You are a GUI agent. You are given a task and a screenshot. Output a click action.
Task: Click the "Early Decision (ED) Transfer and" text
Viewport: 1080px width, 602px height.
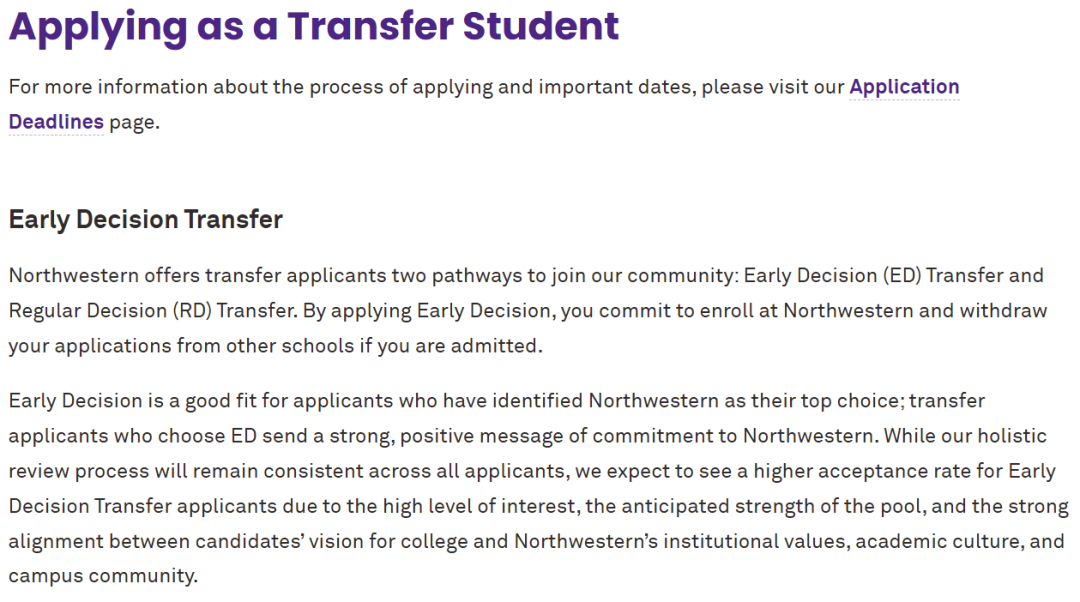893,276
